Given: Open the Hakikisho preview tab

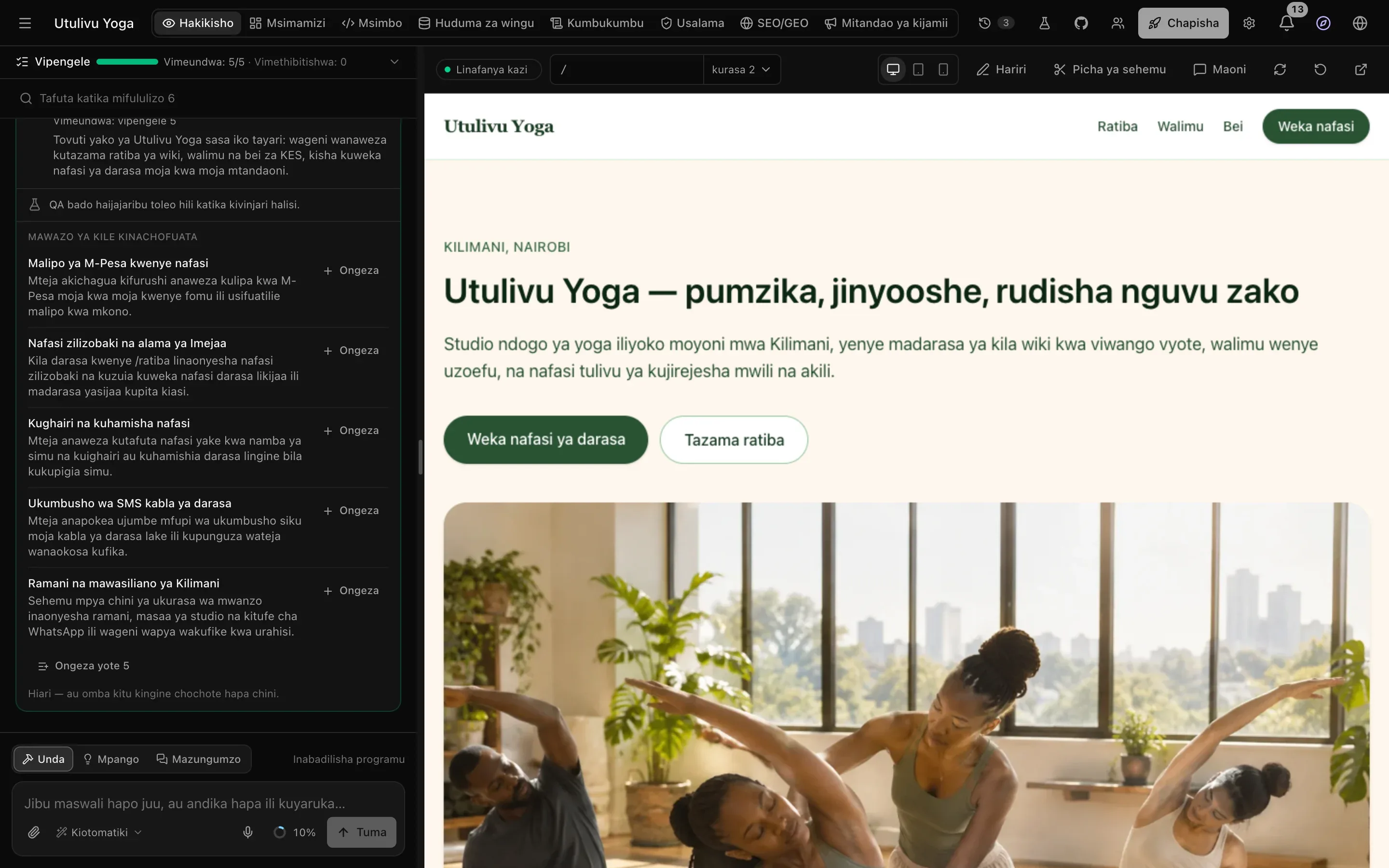Looking at the screenshot, I should tap(198, 23).
